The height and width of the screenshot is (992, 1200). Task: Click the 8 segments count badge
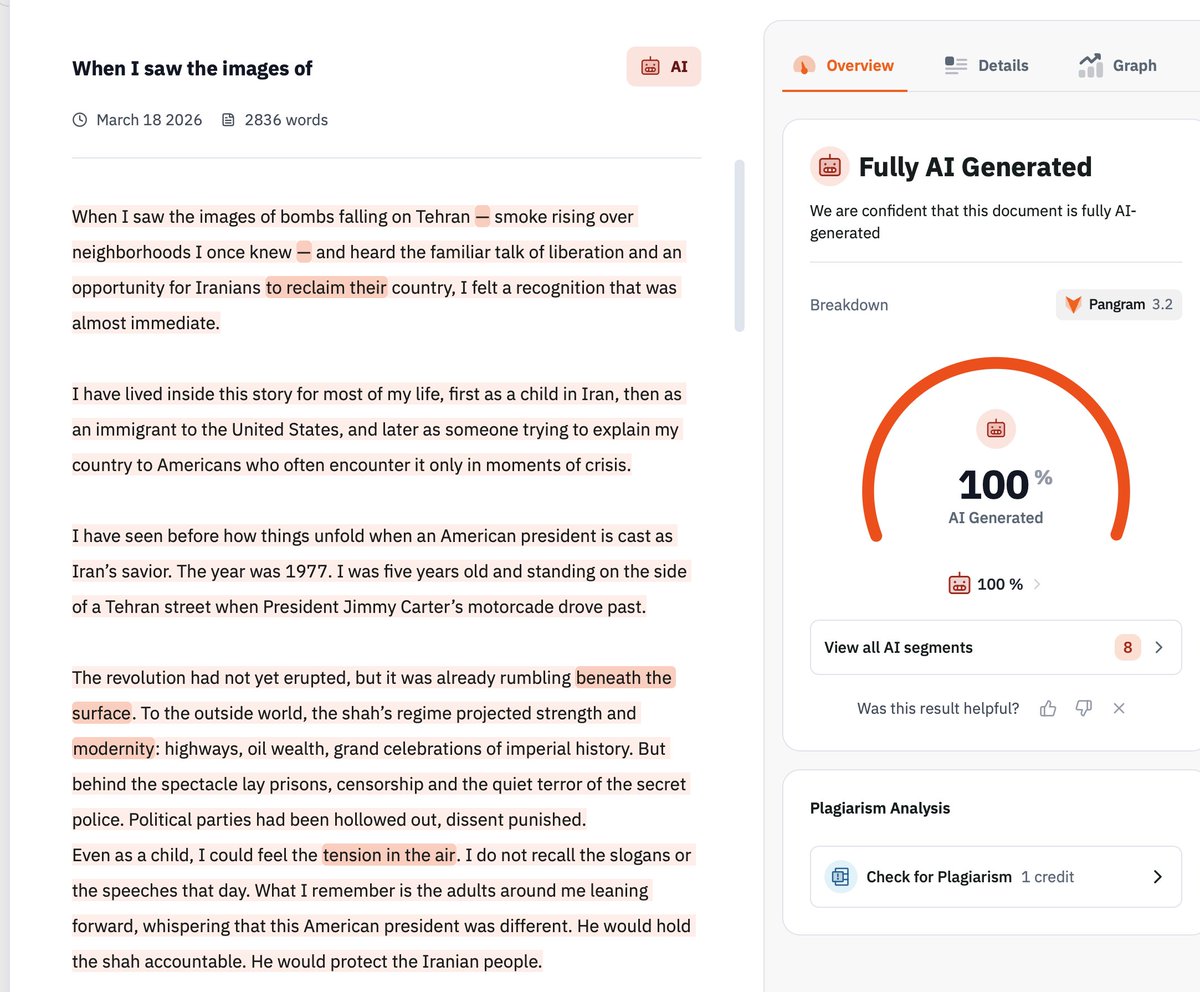(1127, 647)
